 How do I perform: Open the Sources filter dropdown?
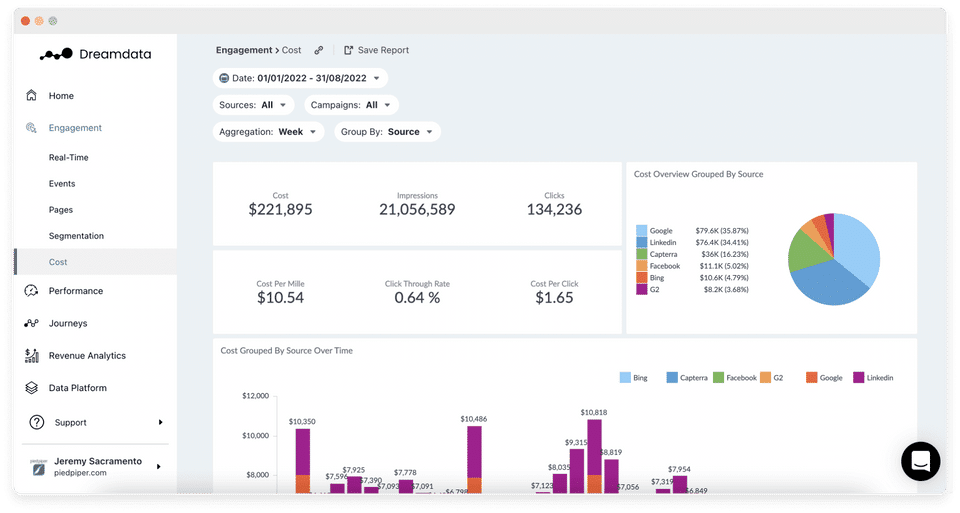pos(253,105)
